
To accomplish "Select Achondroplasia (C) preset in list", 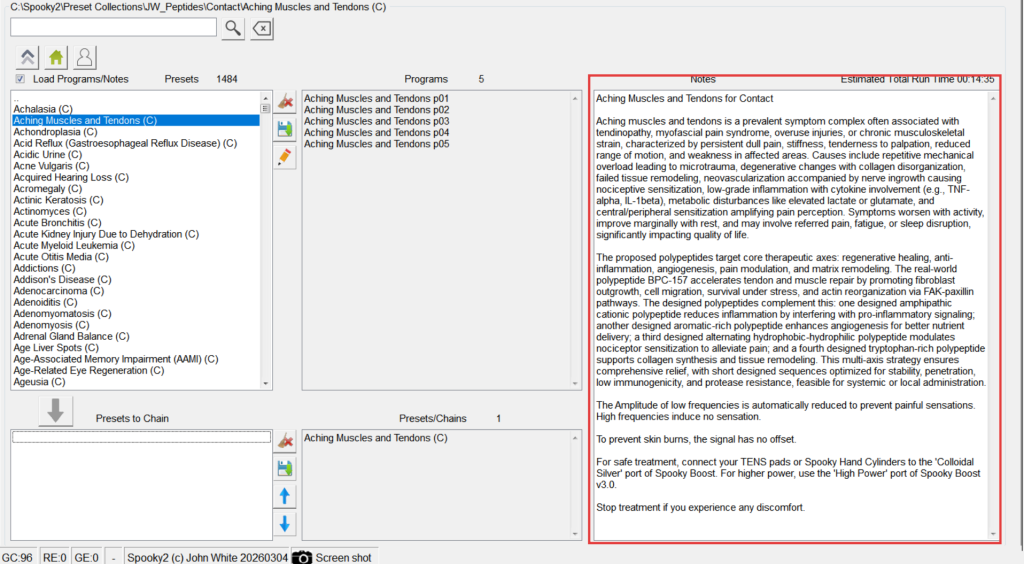I will [55, 132].
